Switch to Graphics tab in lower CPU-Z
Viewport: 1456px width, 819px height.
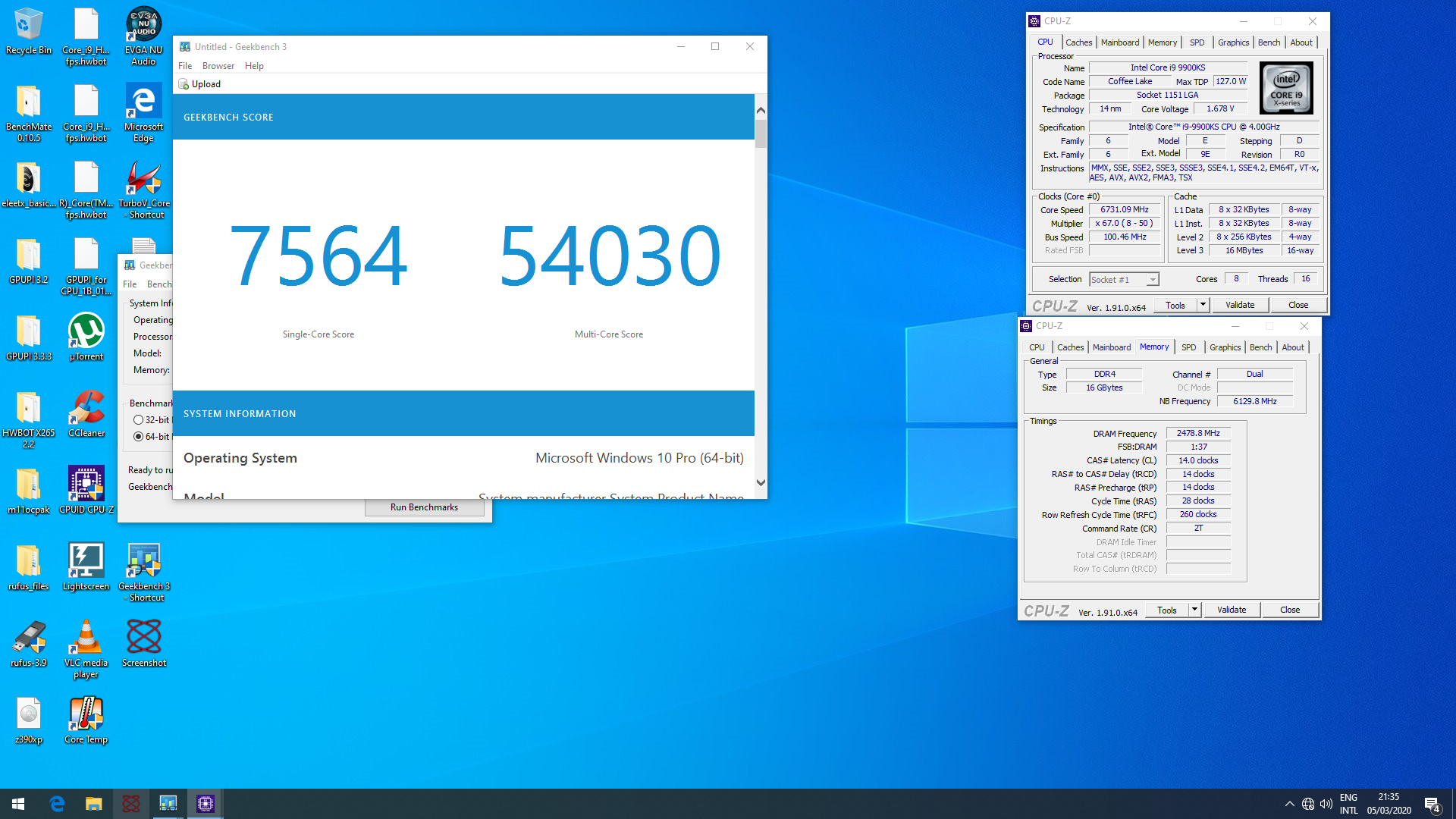pyautogui.click(x=1225, y=347)
